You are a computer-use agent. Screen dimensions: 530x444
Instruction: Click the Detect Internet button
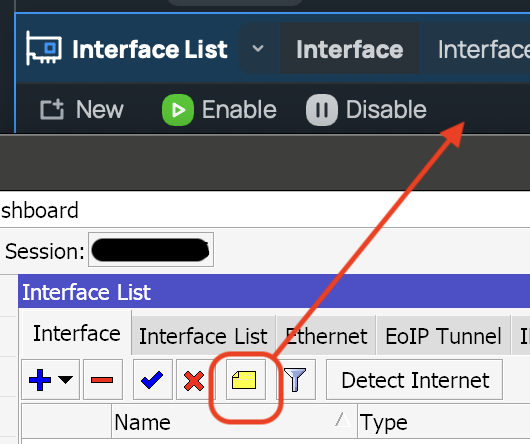pos(414,380)
